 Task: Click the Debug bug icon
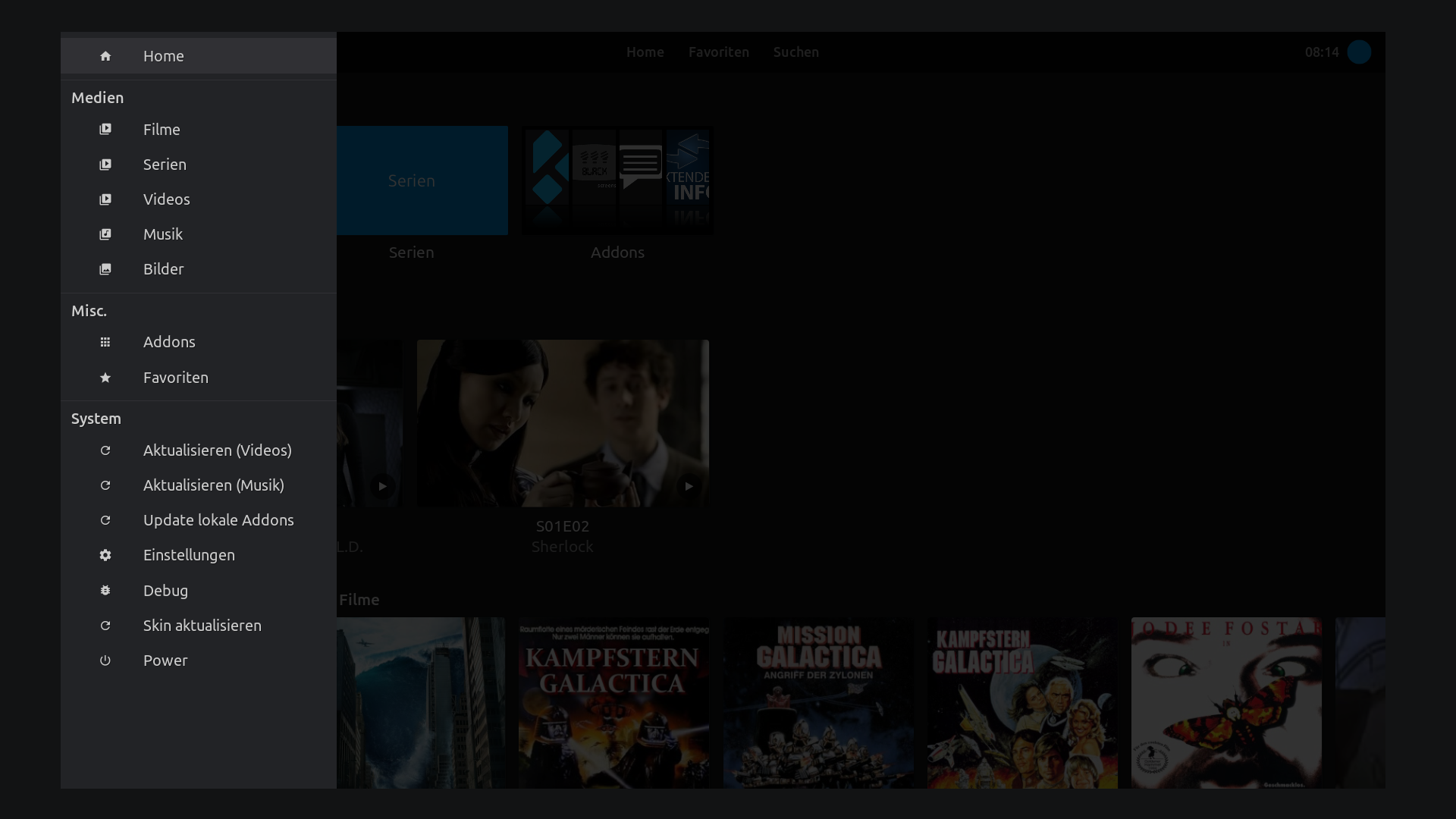click(105, 591)
